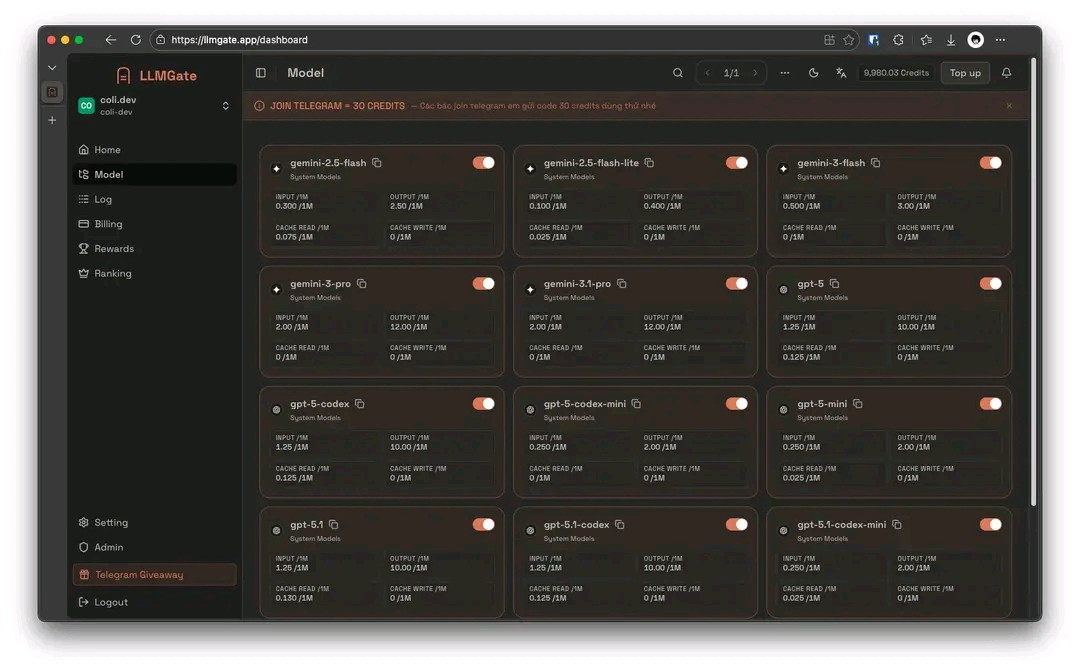Open the three-dot more options menu
The height and width of the screenshot is (672, 1080).
[x=785, y=73]
